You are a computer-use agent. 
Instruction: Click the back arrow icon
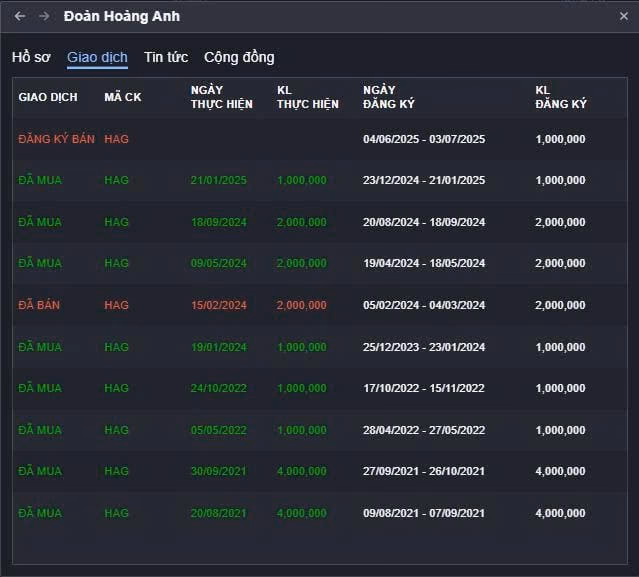tap(20, 16)
